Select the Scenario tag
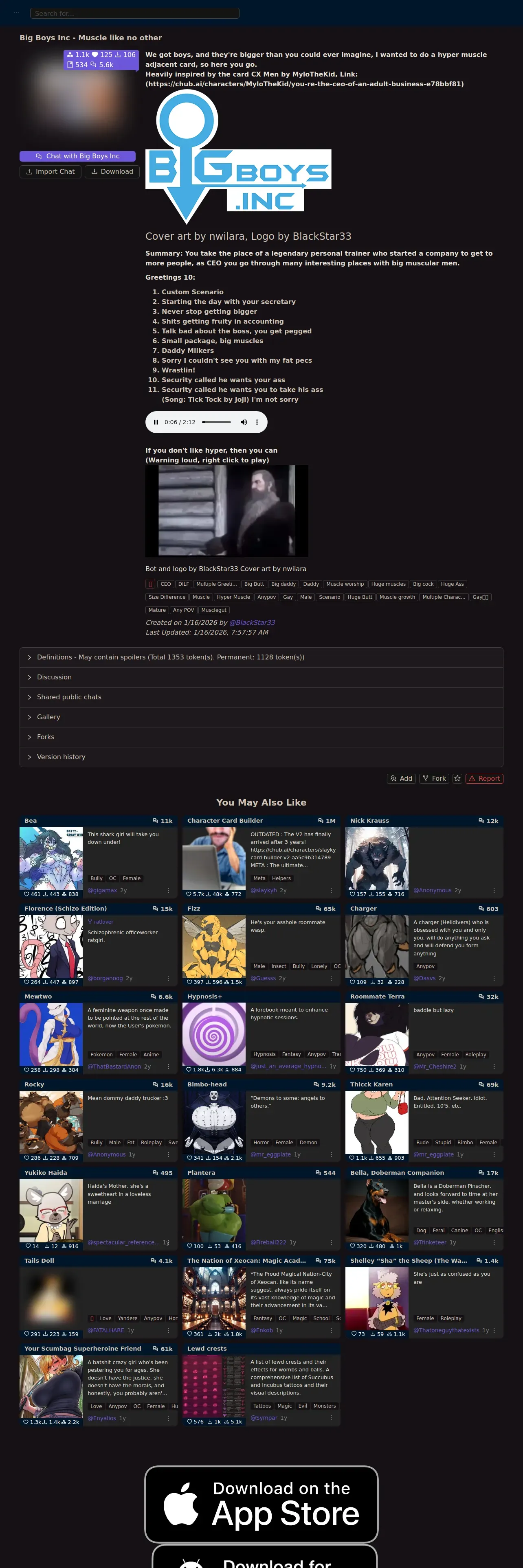The image size is (523, 1568). (x=330, y=597)
